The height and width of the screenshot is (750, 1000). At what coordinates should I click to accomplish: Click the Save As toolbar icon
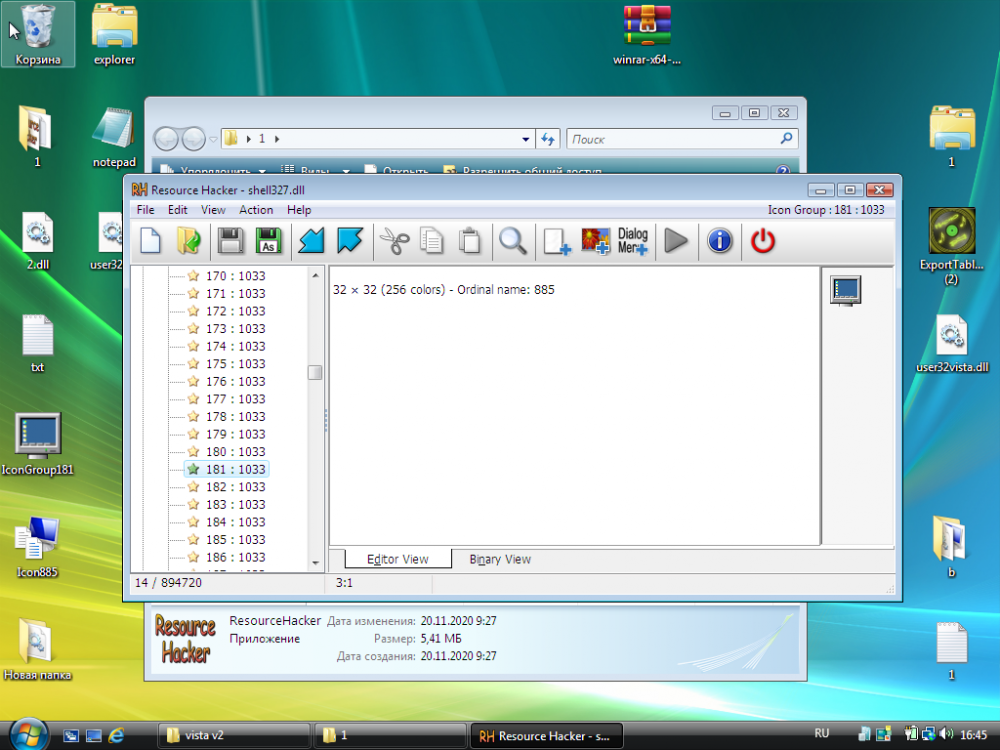pyautogui.click(x=268, y=241)
